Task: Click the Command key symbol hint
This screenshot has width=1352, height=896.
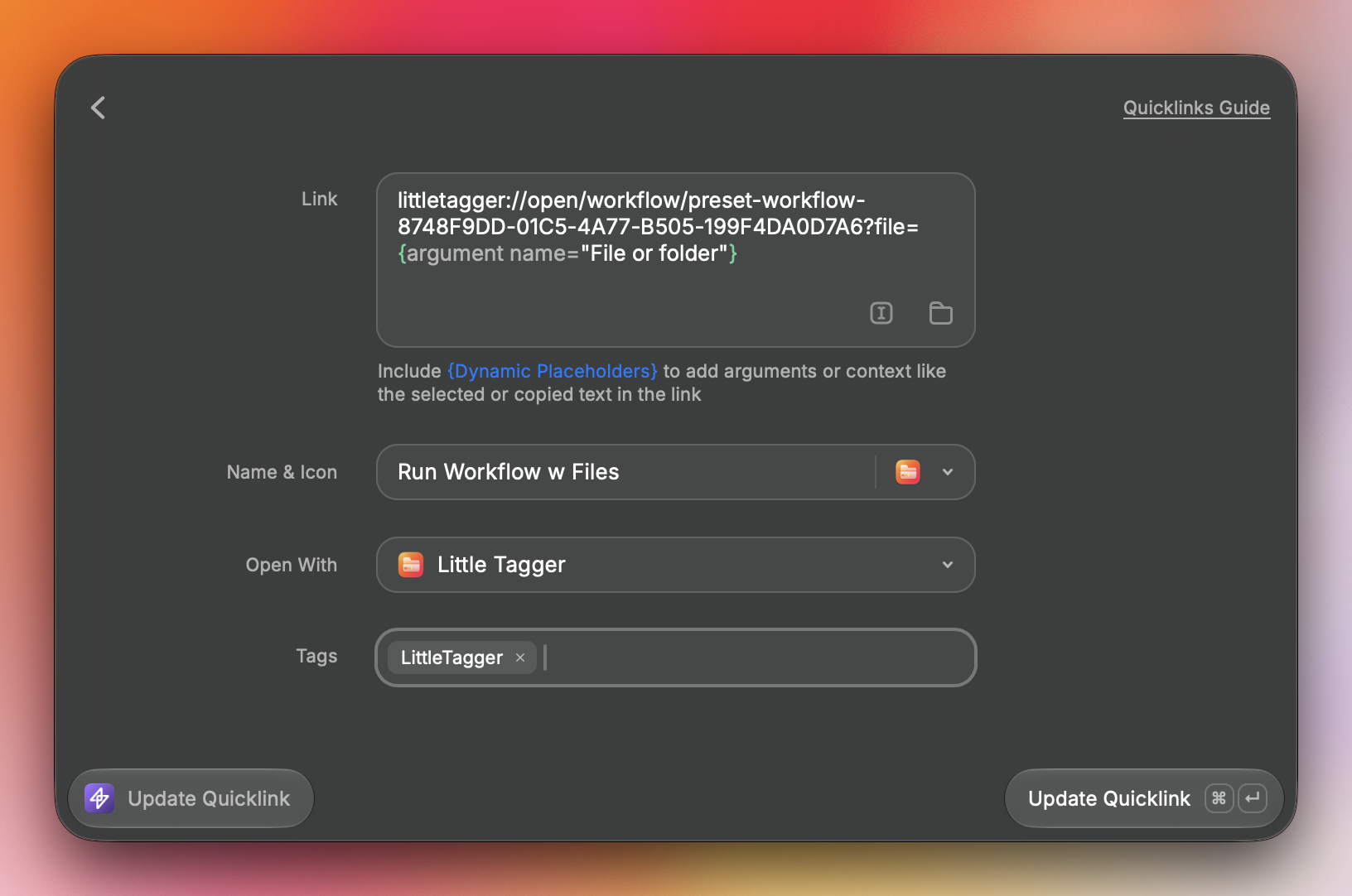Action: point(1219,798)
